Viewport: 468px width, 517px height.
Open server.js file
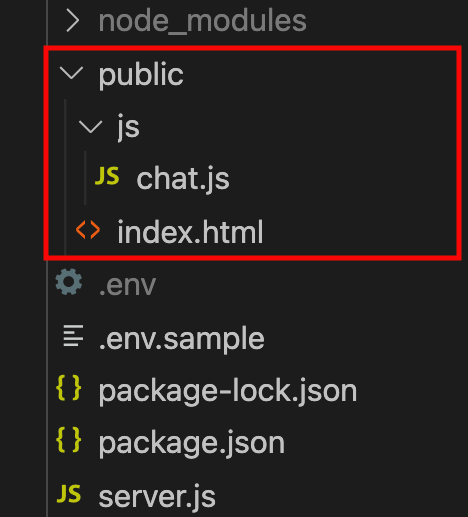point(157,497)
